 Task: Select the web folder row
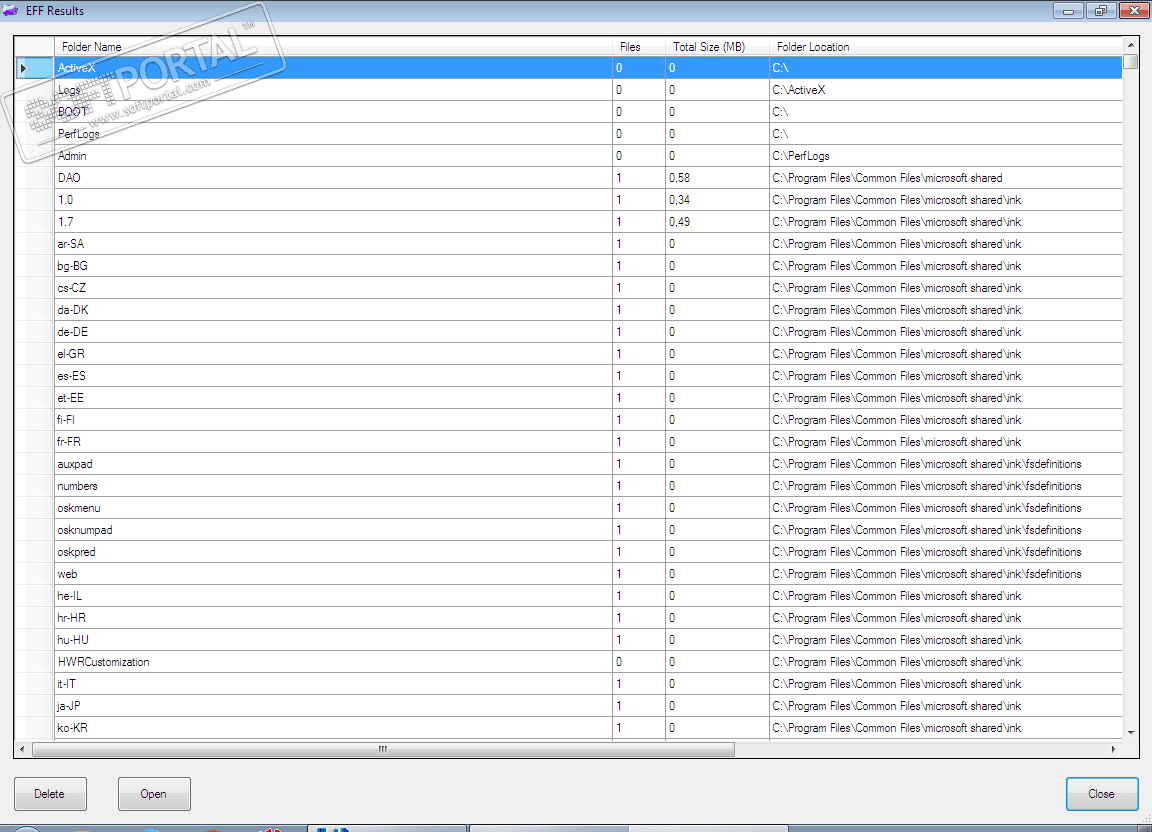coord(569,575)
